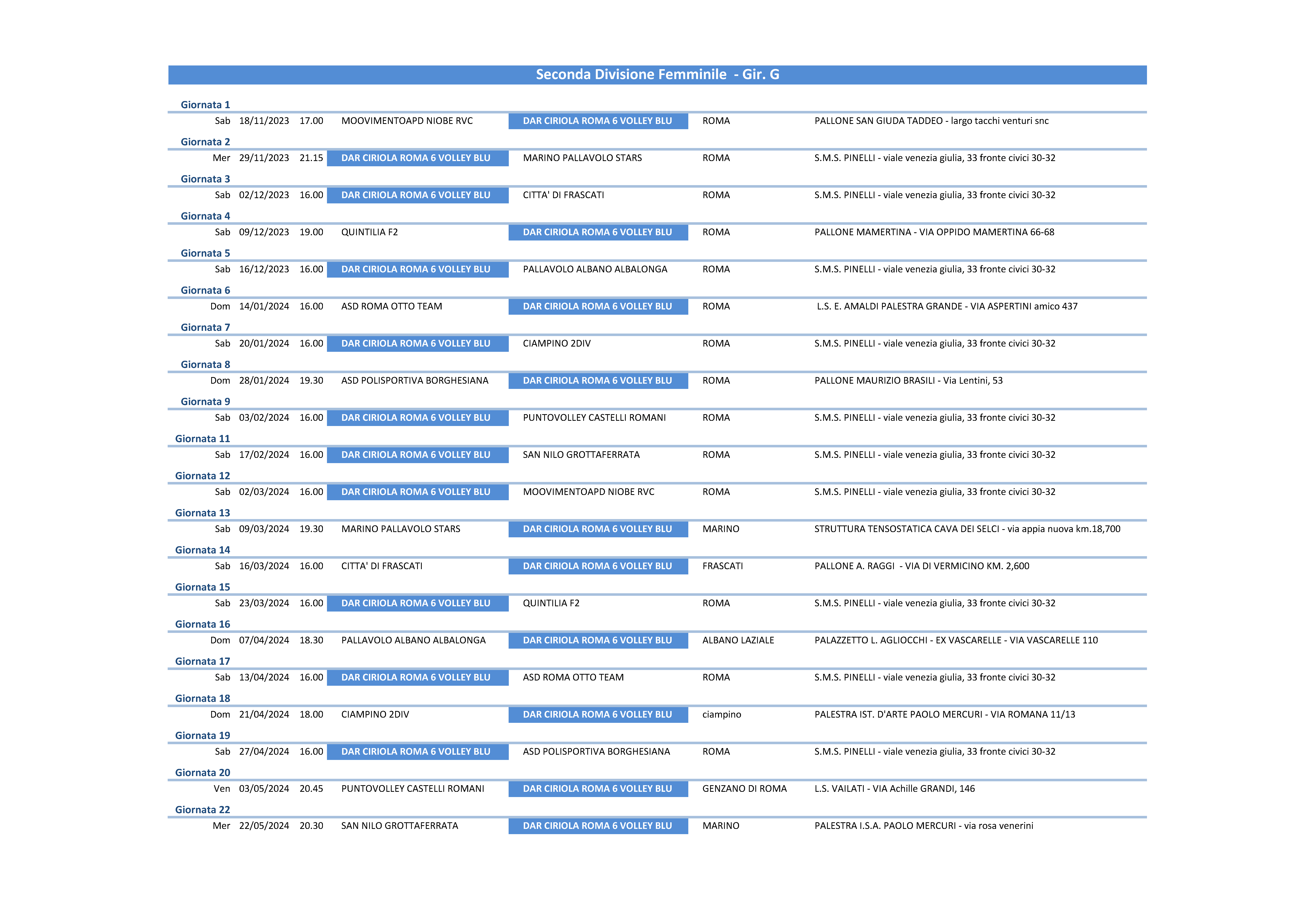The height and width of the screenshot is (920, 1316).
Task: Click the Giornata 6 heading
Action: point(205,291)
